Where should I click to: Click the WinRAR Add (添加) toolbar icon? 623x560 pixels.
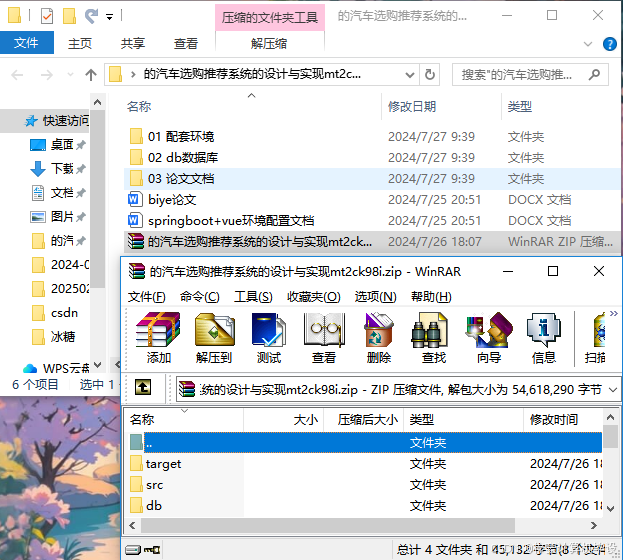pyautogui.click(x=158, y=338)
